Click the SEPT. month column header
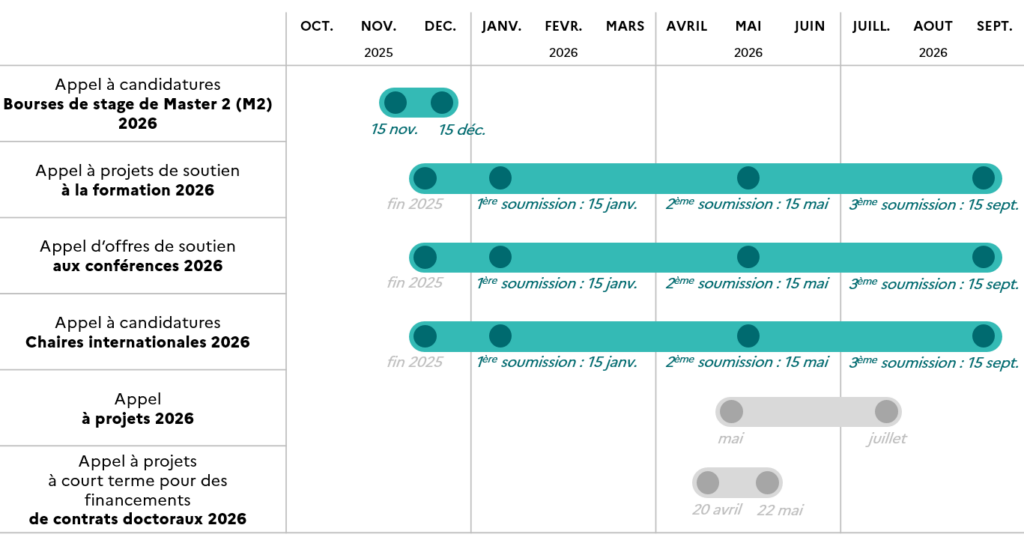 point(994,26)
